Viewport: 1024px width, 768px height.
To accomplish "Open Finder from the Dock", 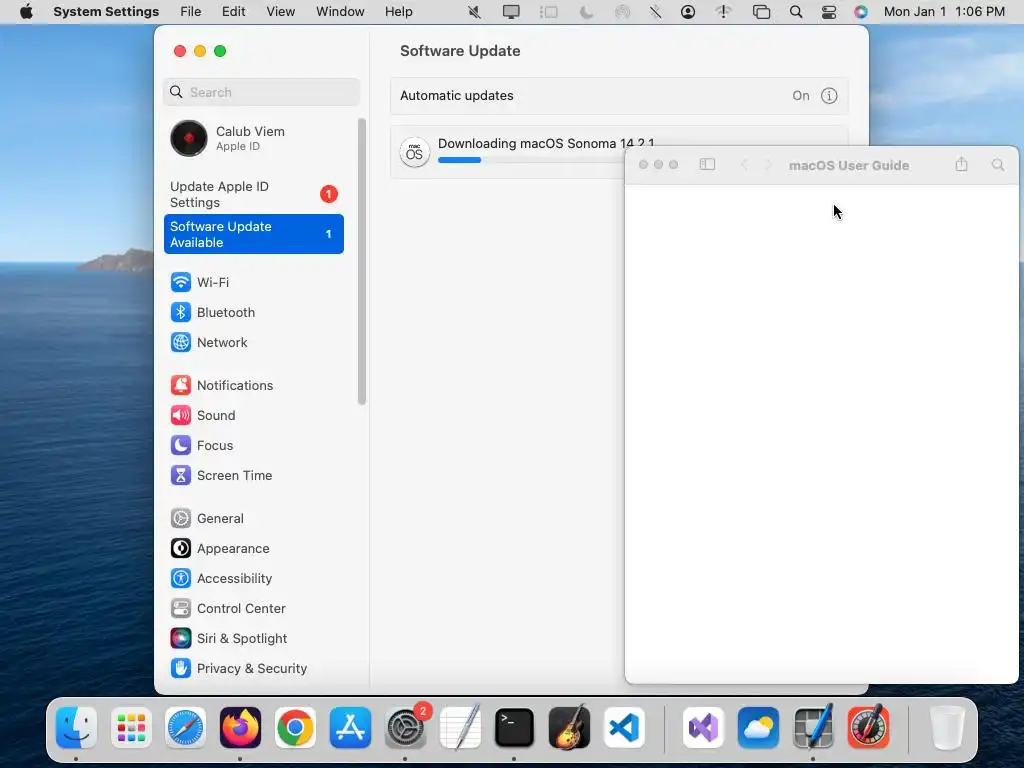I will pyautogui.click(x=76, y=728).
